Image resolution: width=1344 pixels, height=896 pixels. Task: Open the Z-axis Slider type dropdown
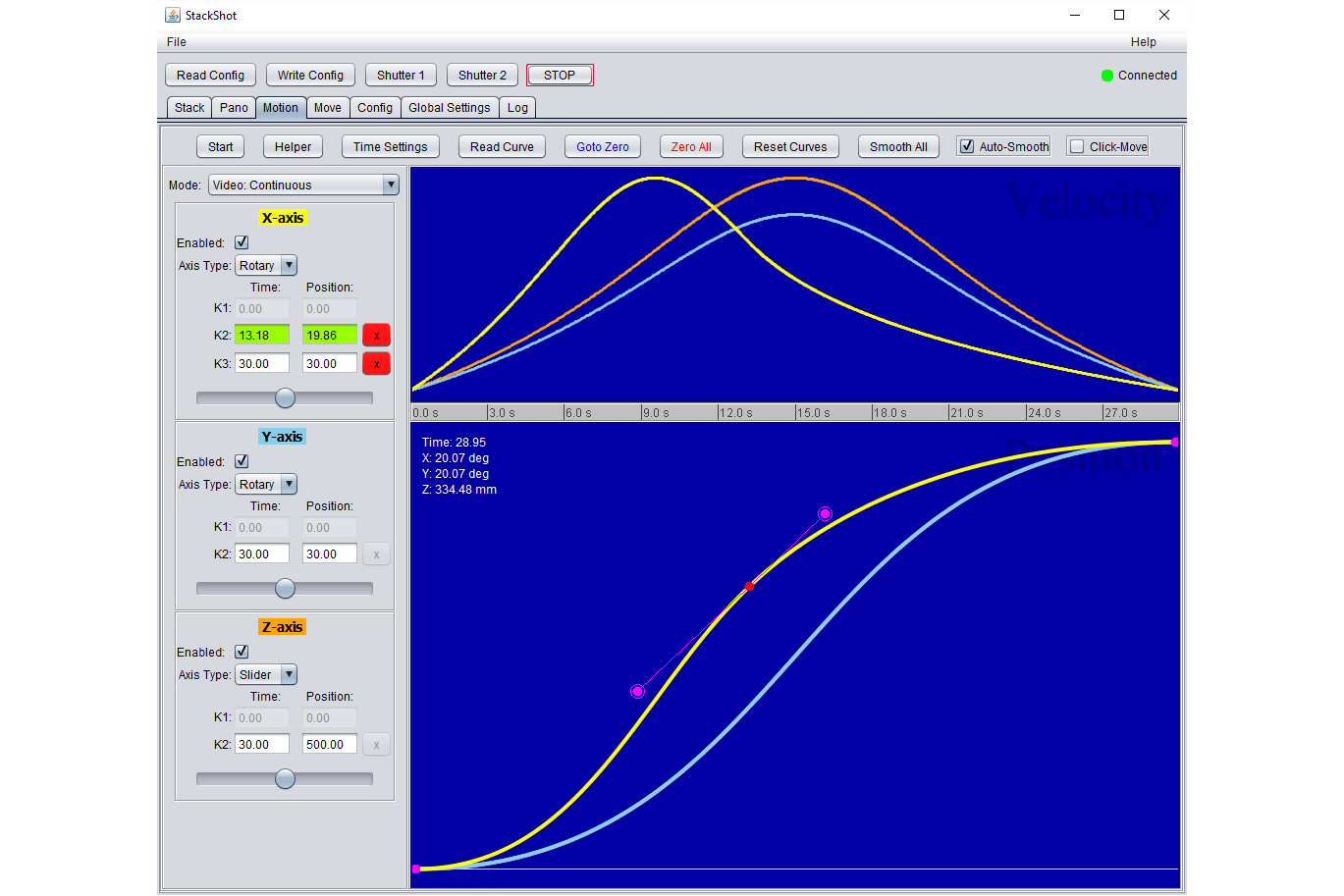289,675
